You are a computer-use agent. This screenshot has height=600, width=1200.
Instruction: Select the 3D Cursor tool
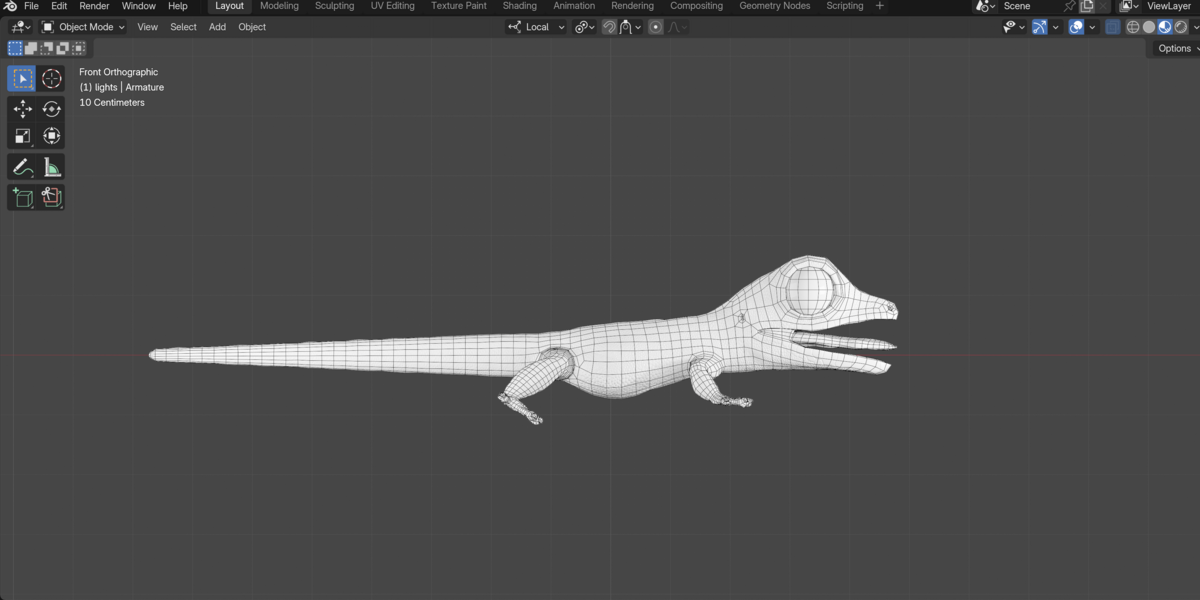tap(52, 79)
